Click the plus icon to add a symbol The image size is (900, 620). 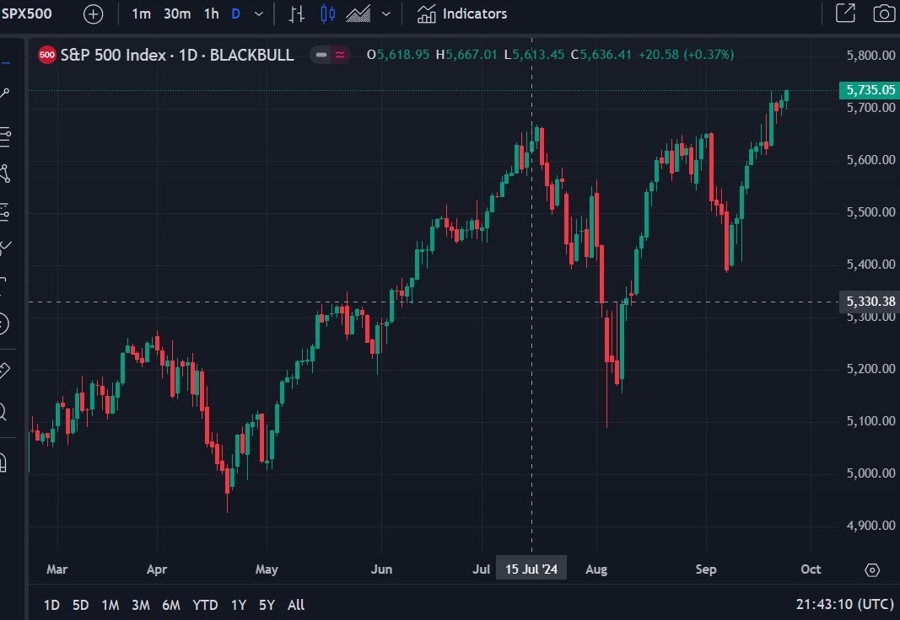(92, 13)
